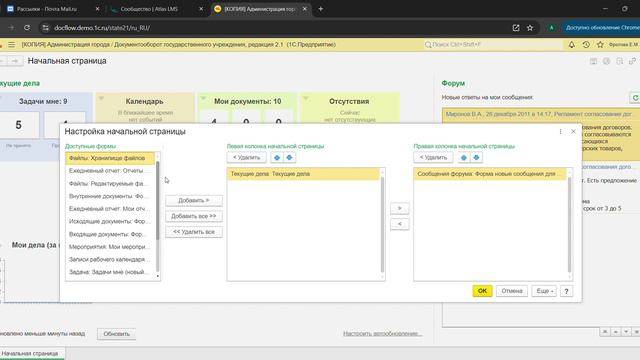
Task: Move left column item down with arrow icon
Action: coord(289,158)
